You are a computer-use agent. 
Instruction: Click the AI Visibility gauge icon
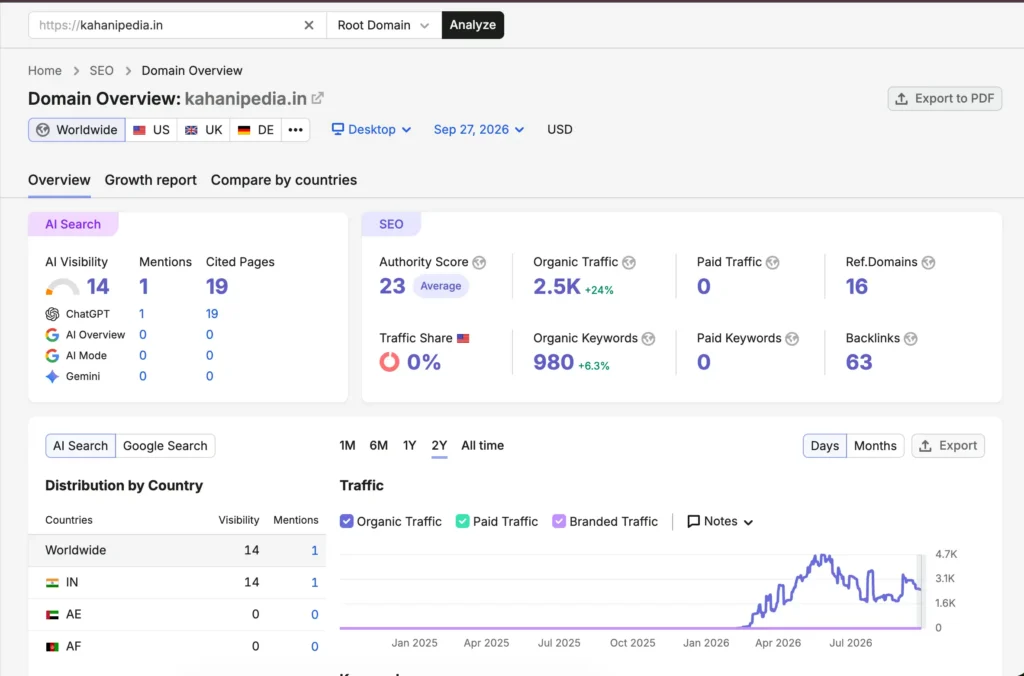point(63,287)
